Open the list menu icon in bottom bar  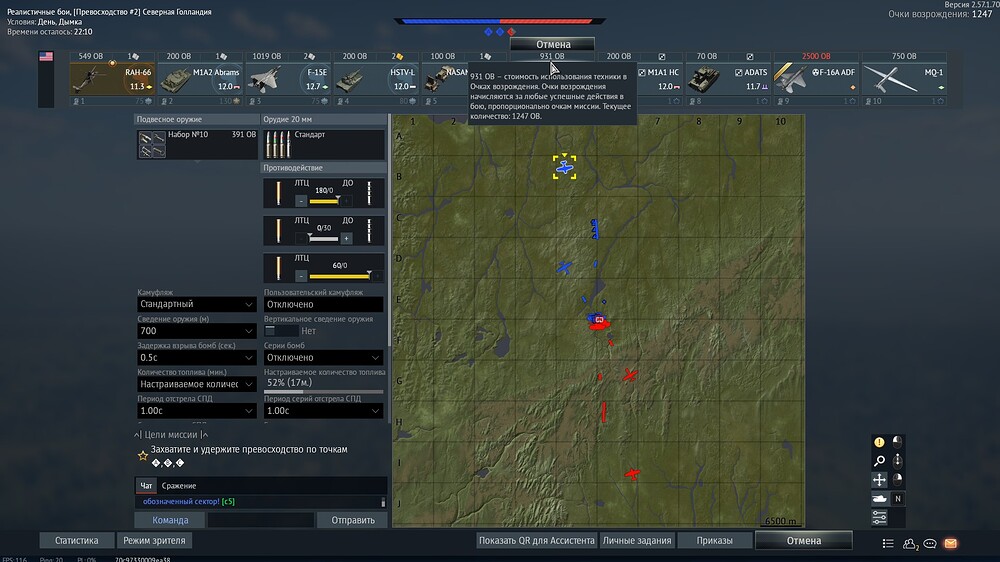pyautogui.click(x=888, y=543)
